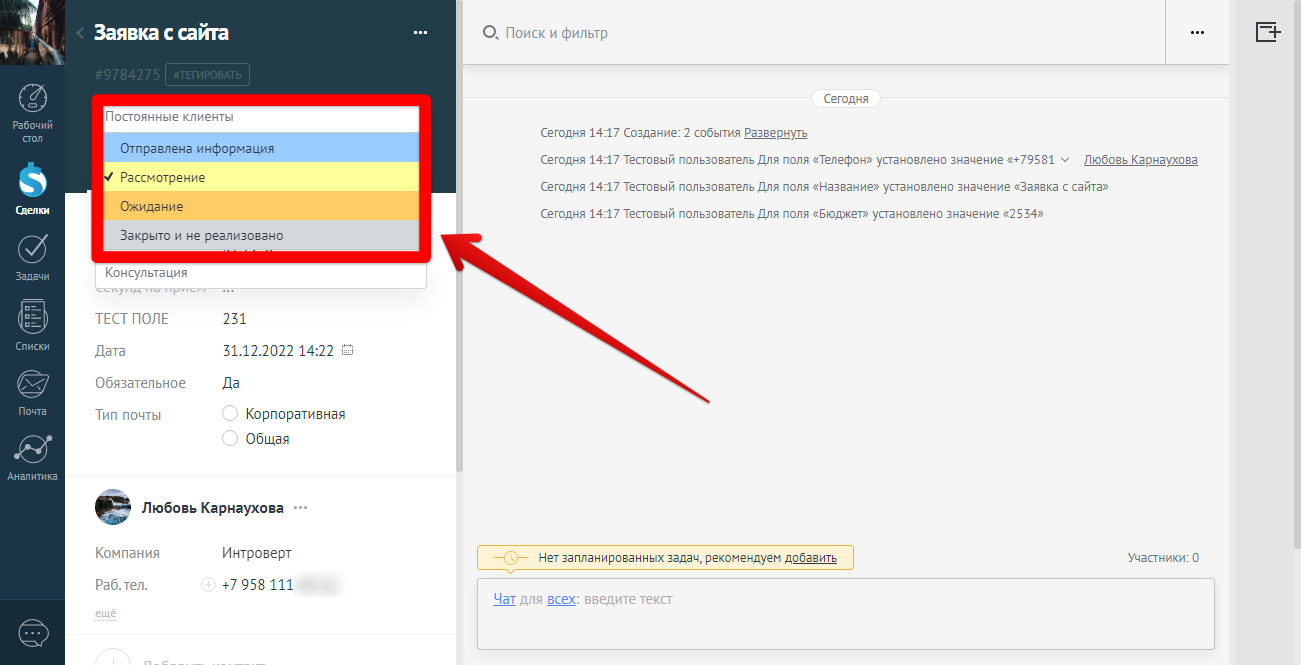Viewport: 1301px width, 665px height.
Task: Open the Задачи section icon
Action: tap(33, 248)
